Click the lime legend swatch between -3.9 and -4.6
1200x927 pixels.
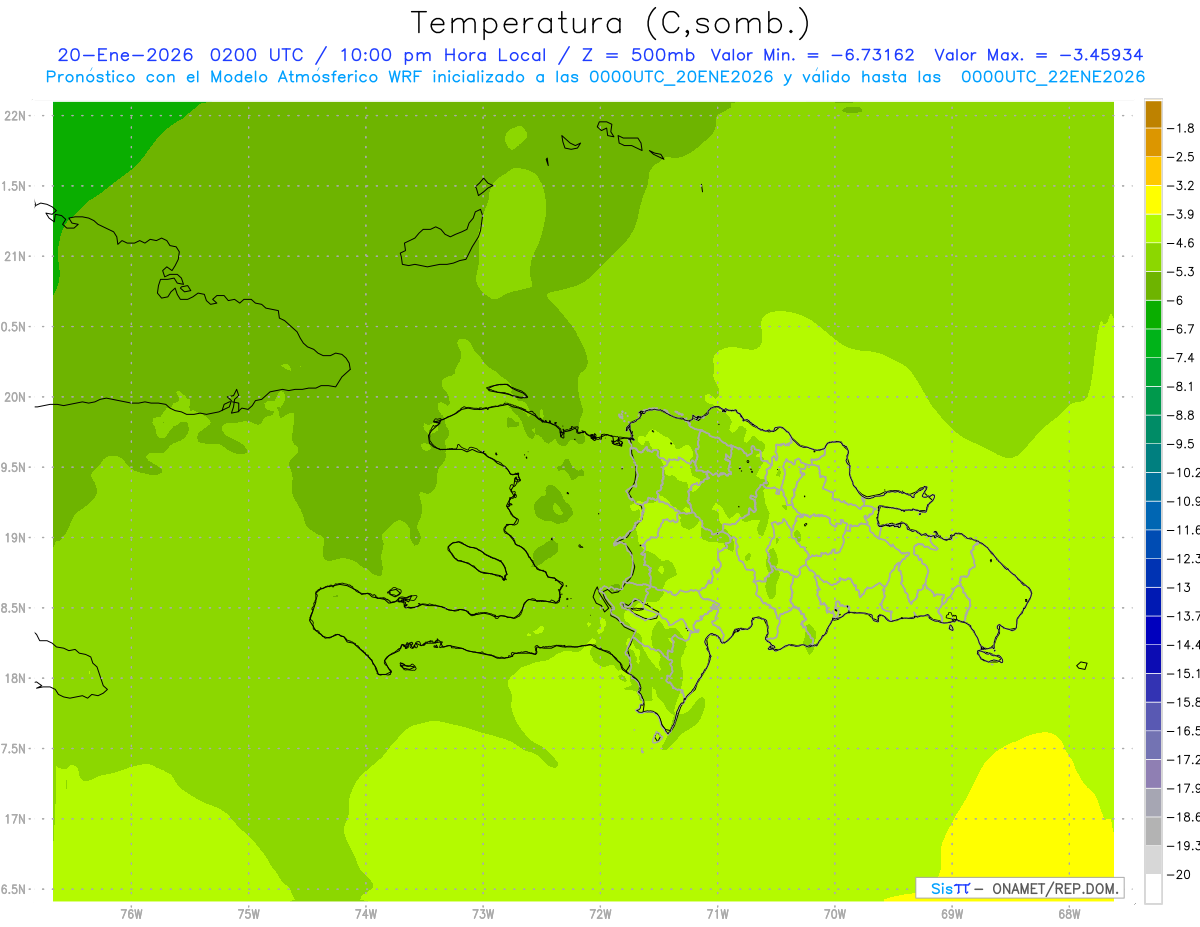[1153, 229]
